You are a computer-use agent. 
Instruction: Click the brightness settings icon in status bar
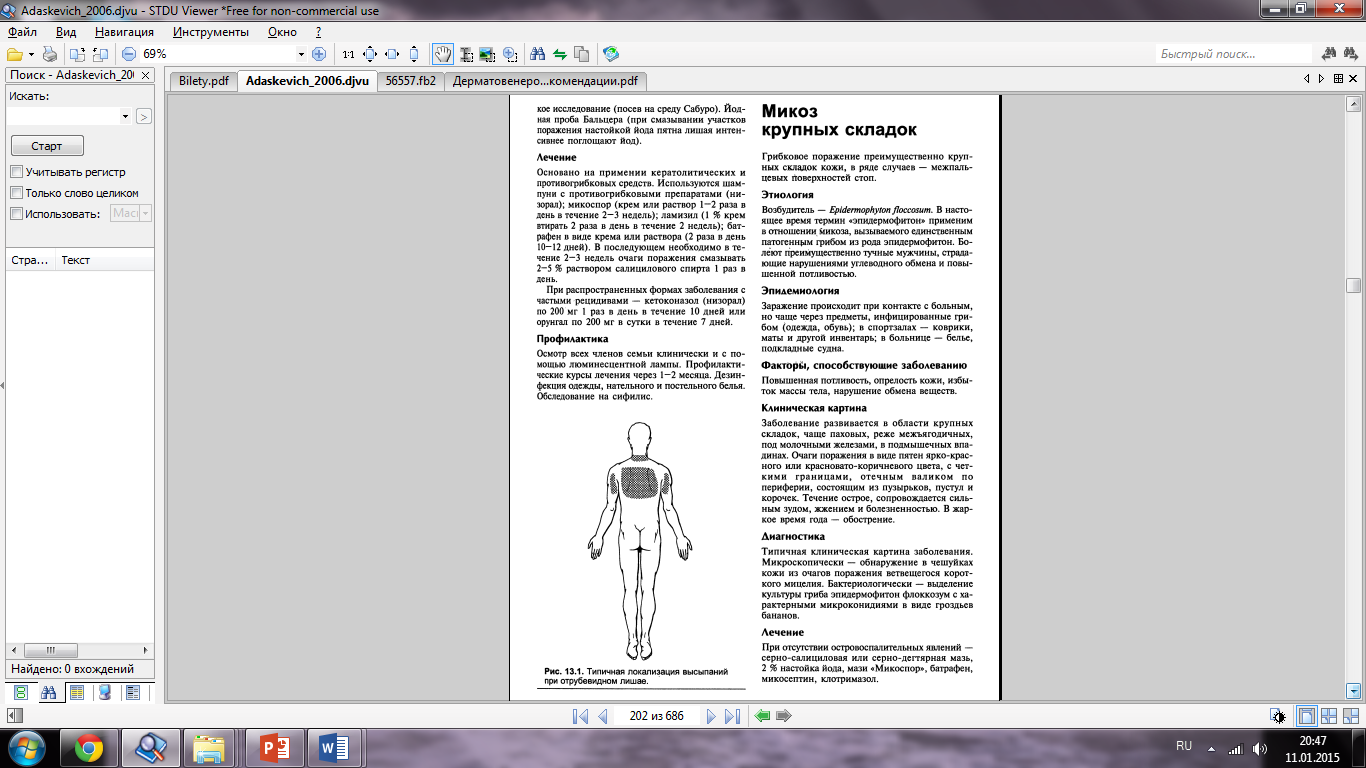pos(1278,716)
